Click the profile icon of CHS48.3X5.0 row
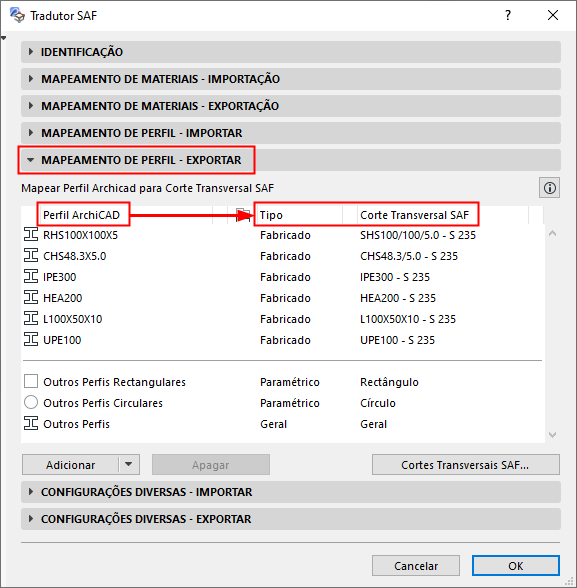Image resolution: width=577 pixels, height=588 pixels. [31, 256]
